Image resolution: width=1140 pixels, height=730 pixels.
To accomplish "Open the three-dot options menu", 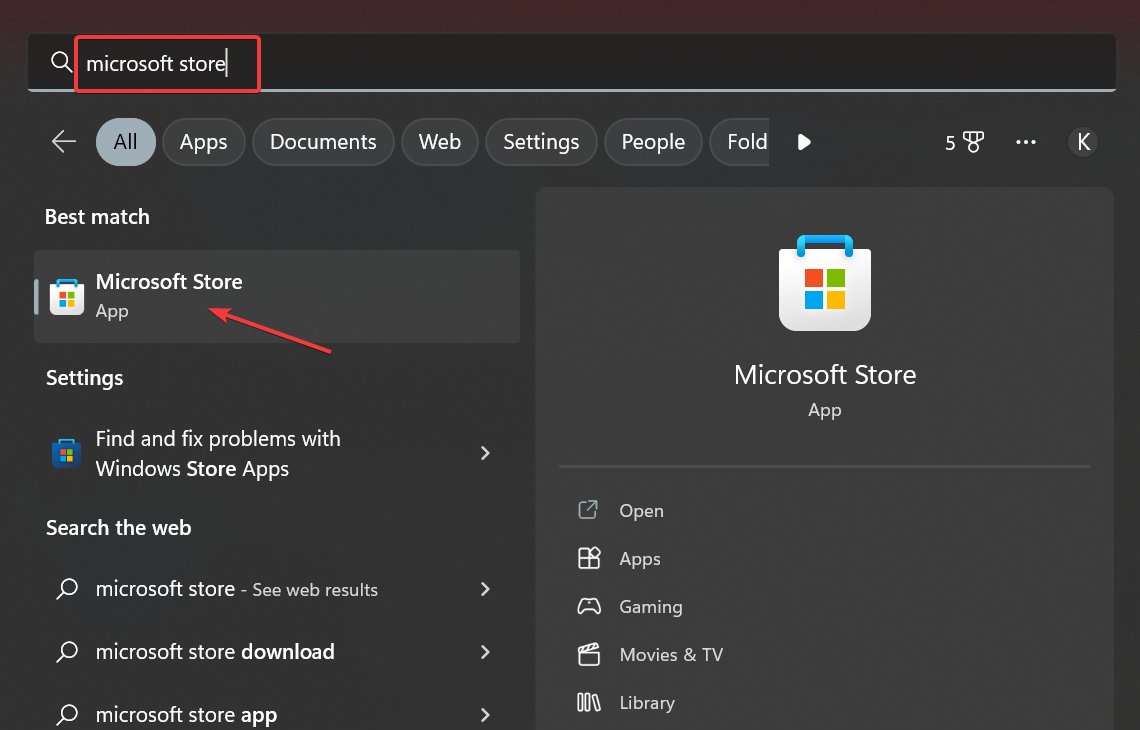I will pyautogui.click(x=1026, y=142).
